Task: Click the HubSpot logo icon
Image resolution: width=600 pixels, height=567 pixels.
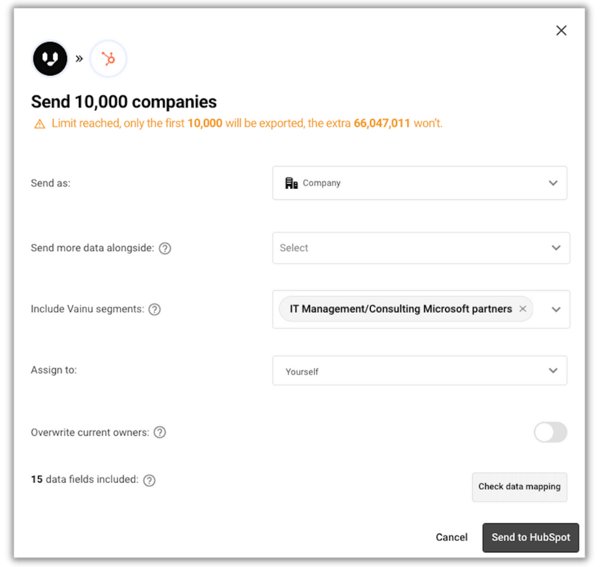Action: point(108,59)
